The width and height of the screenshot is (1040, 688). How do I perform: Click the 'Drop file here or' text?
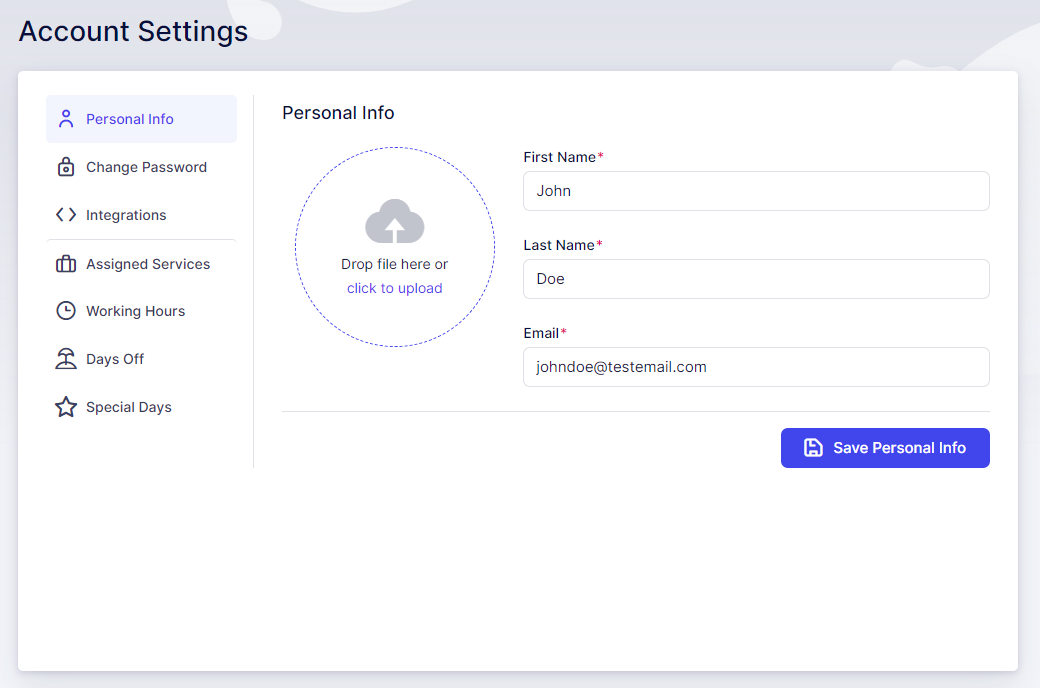(x=395, y=264)
